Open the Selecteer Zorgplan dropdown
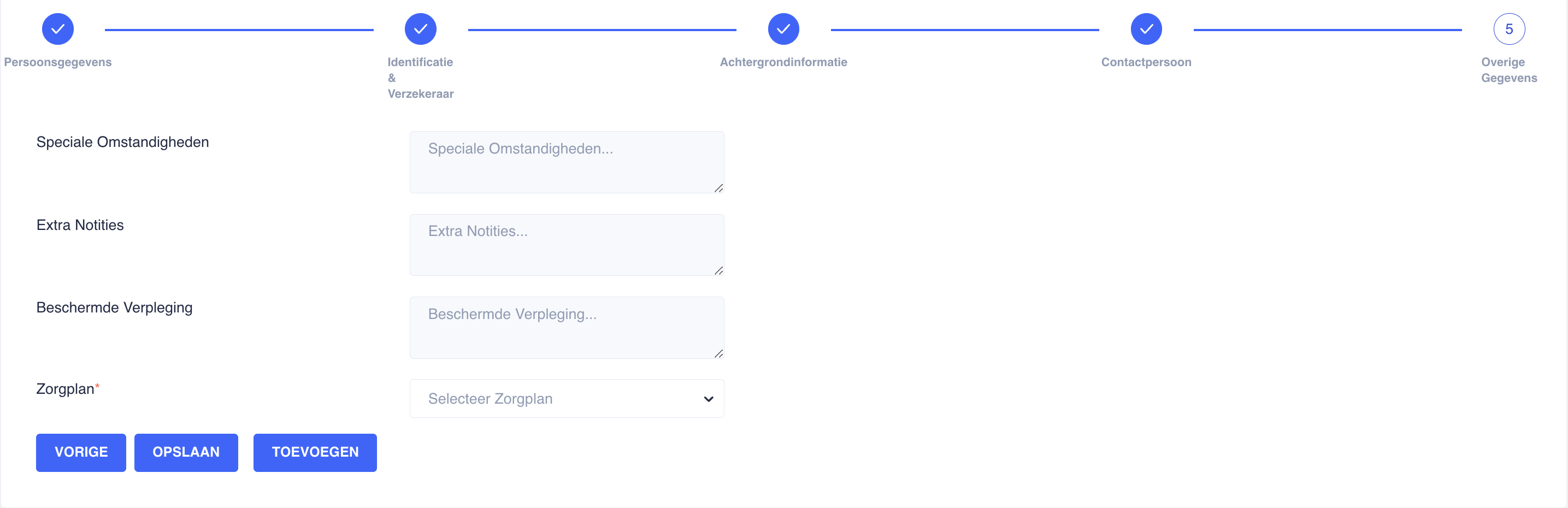 566,399
